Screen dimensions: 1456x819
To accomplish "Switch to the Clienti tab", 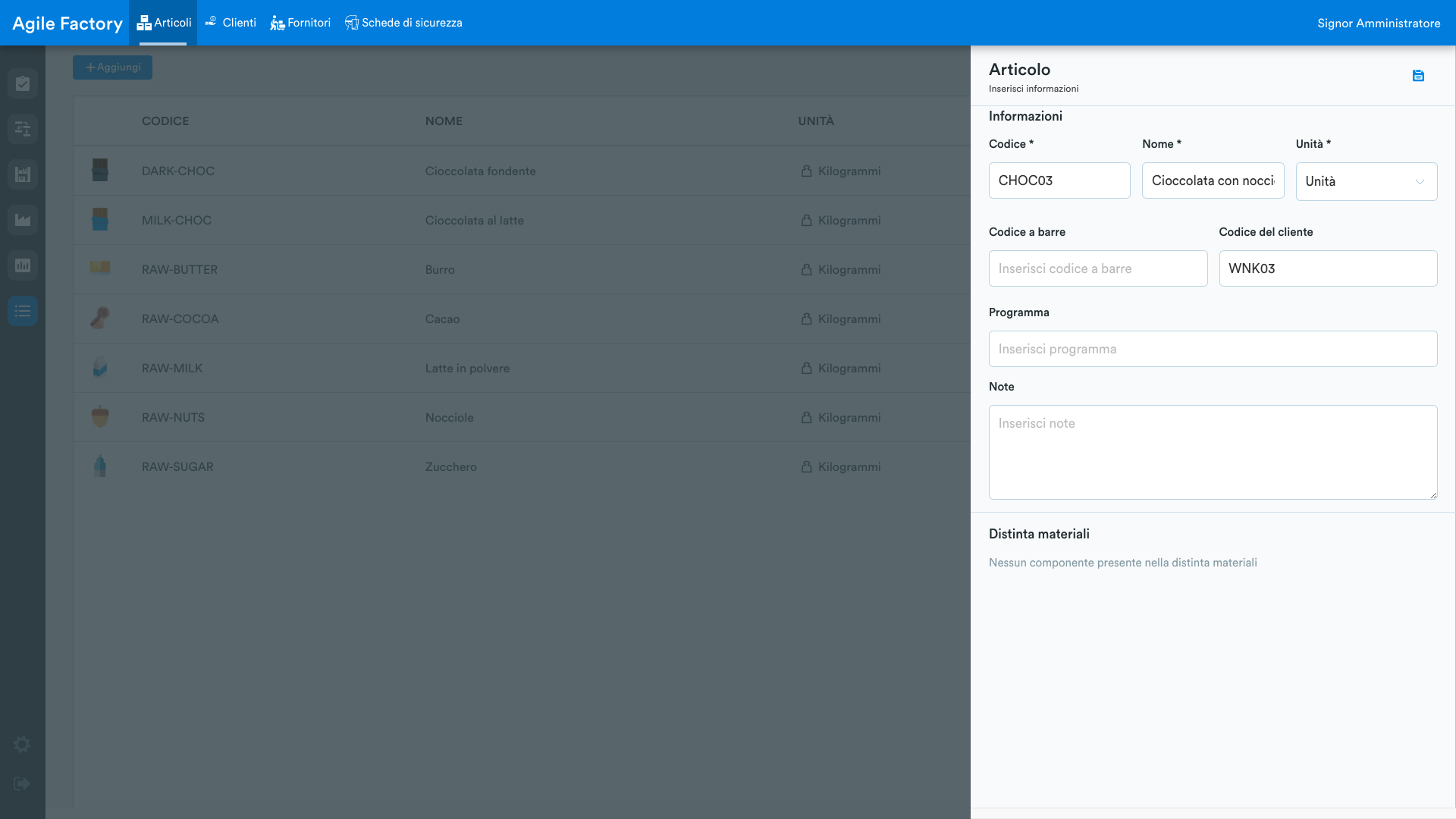I will pos(231,23).
